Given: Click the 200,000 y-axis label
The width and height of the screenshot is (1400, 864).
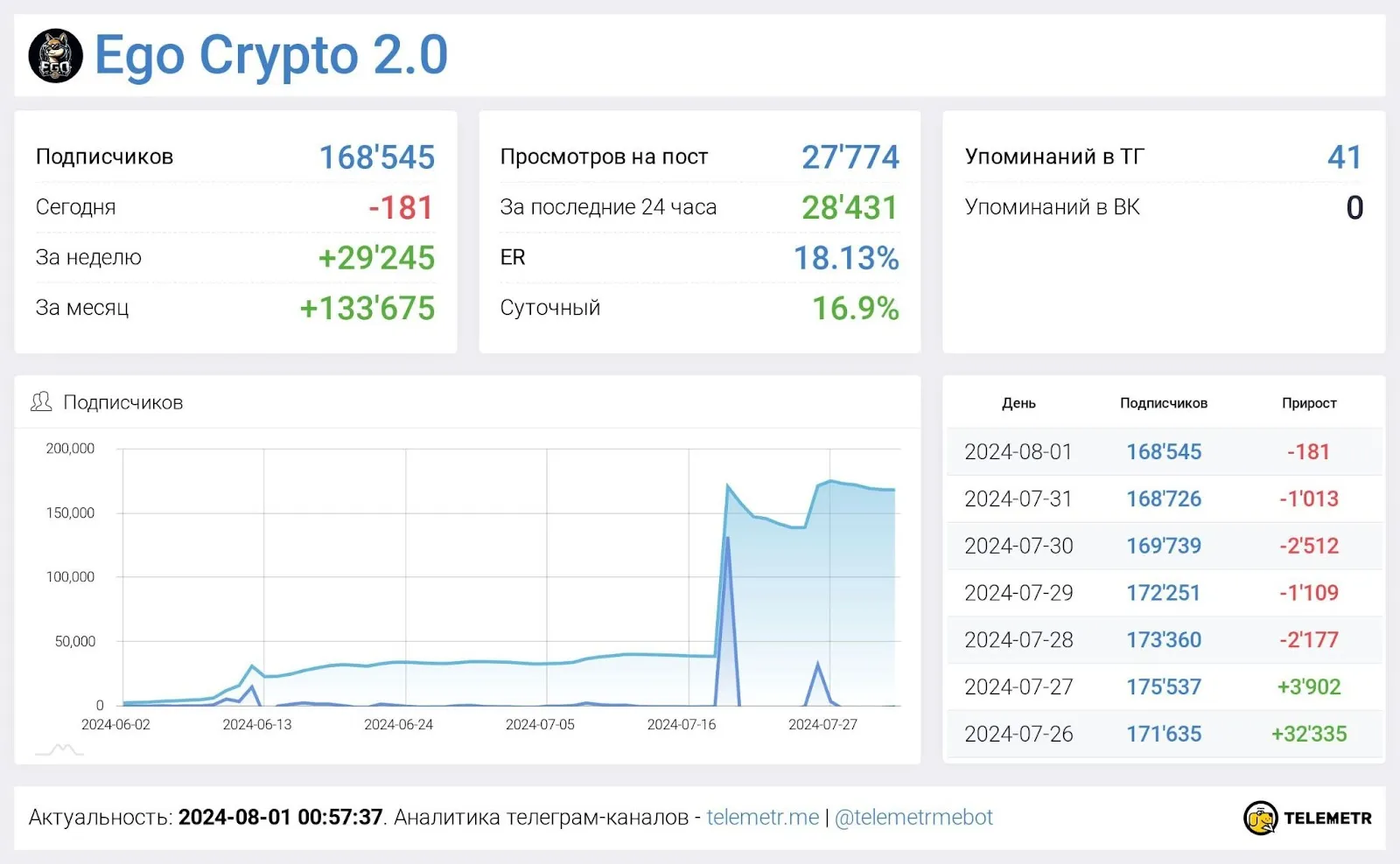Looking at the screenshot, I should tap(70, 449).
